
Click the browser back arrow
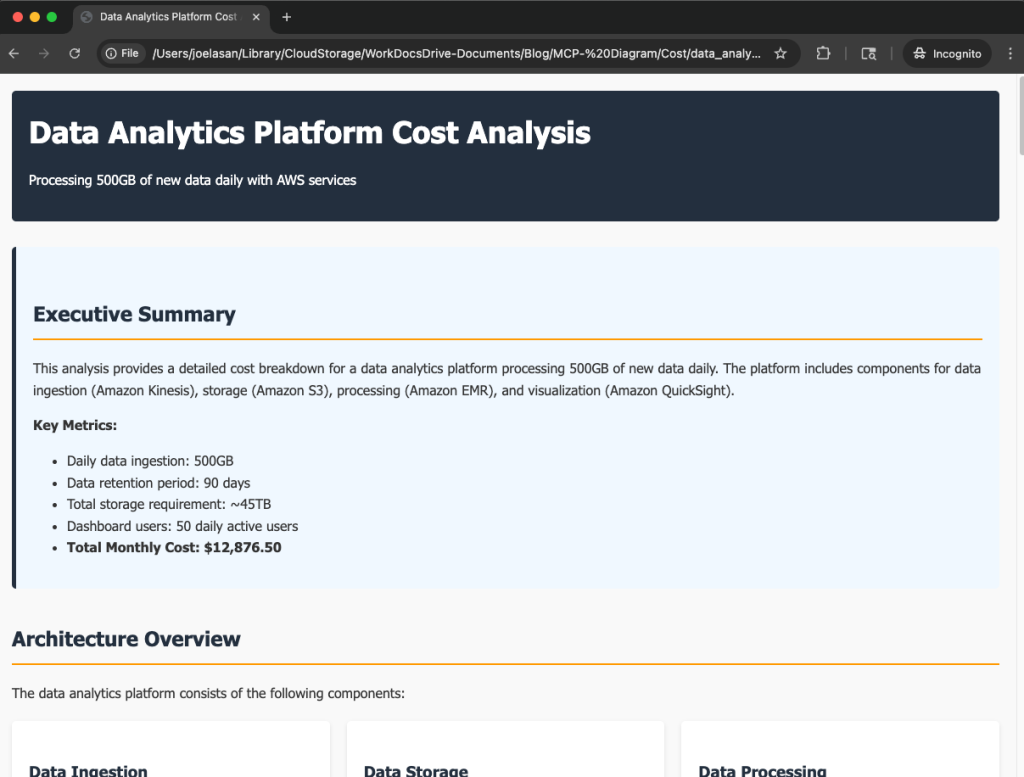tap(14, 53)
